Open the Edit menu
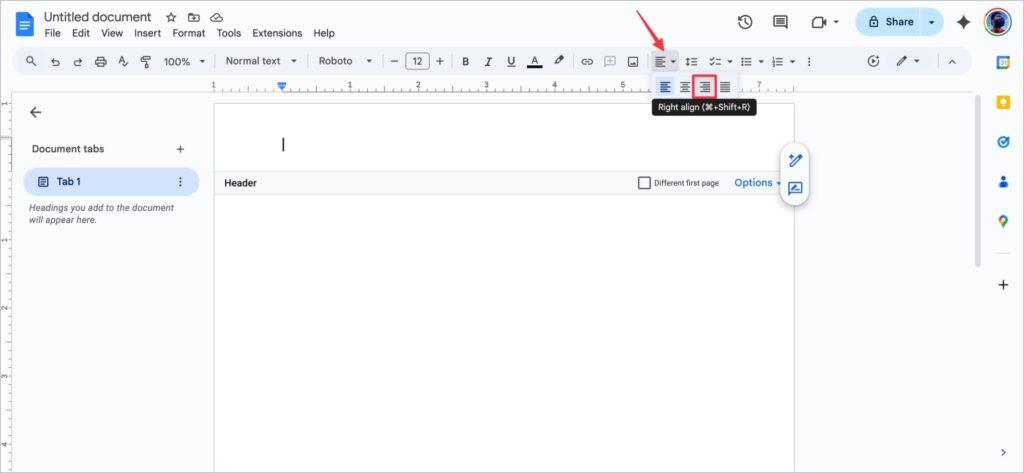Image resolution: width=1024 pixels, height=473 pixels. (x=81, y=33)
